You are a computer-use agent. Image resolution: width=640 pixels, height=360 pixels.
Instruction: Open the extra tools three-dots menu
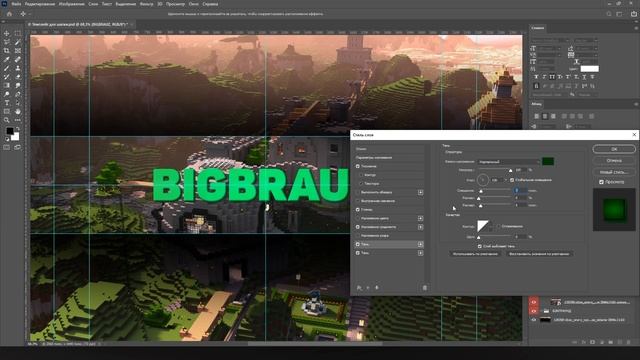tap(18, 120)
